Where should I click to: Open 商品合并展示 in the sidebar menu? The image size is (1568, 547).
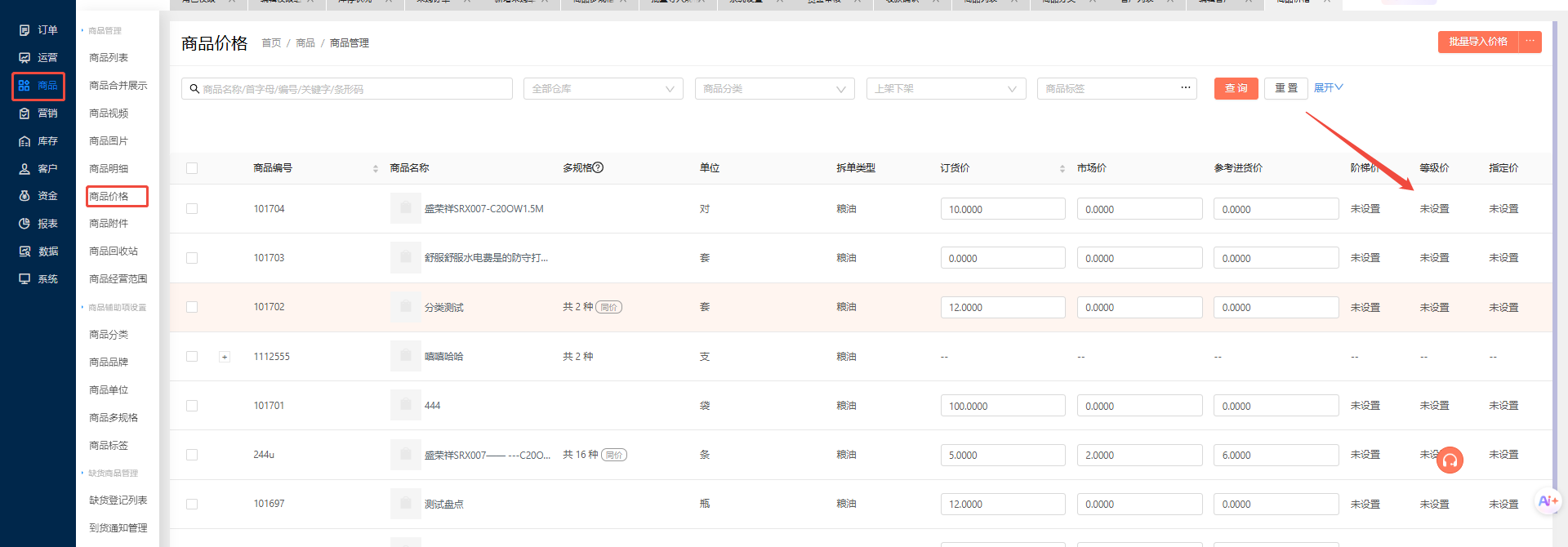coord(118,86)
